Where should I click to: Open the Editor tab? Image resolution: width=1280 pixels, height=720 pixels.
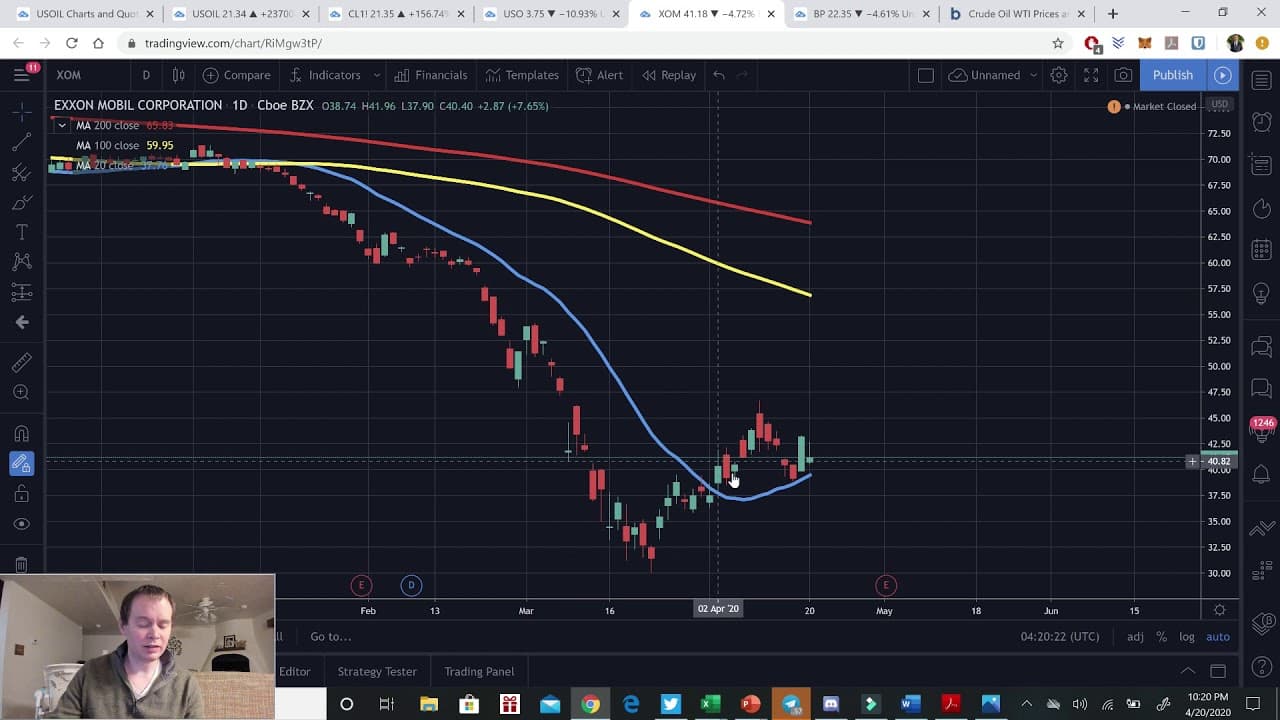(294, 671)
